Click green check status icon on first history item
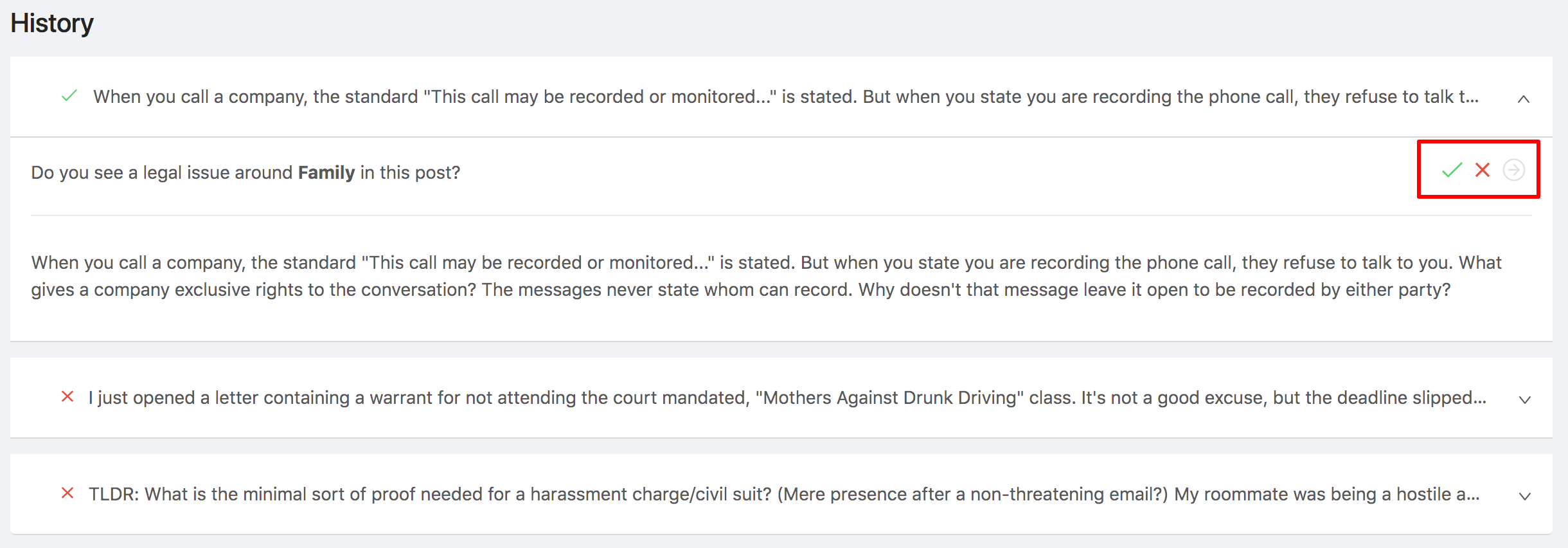The width and height of the screenshot is (1568, 548). point(69,96)
